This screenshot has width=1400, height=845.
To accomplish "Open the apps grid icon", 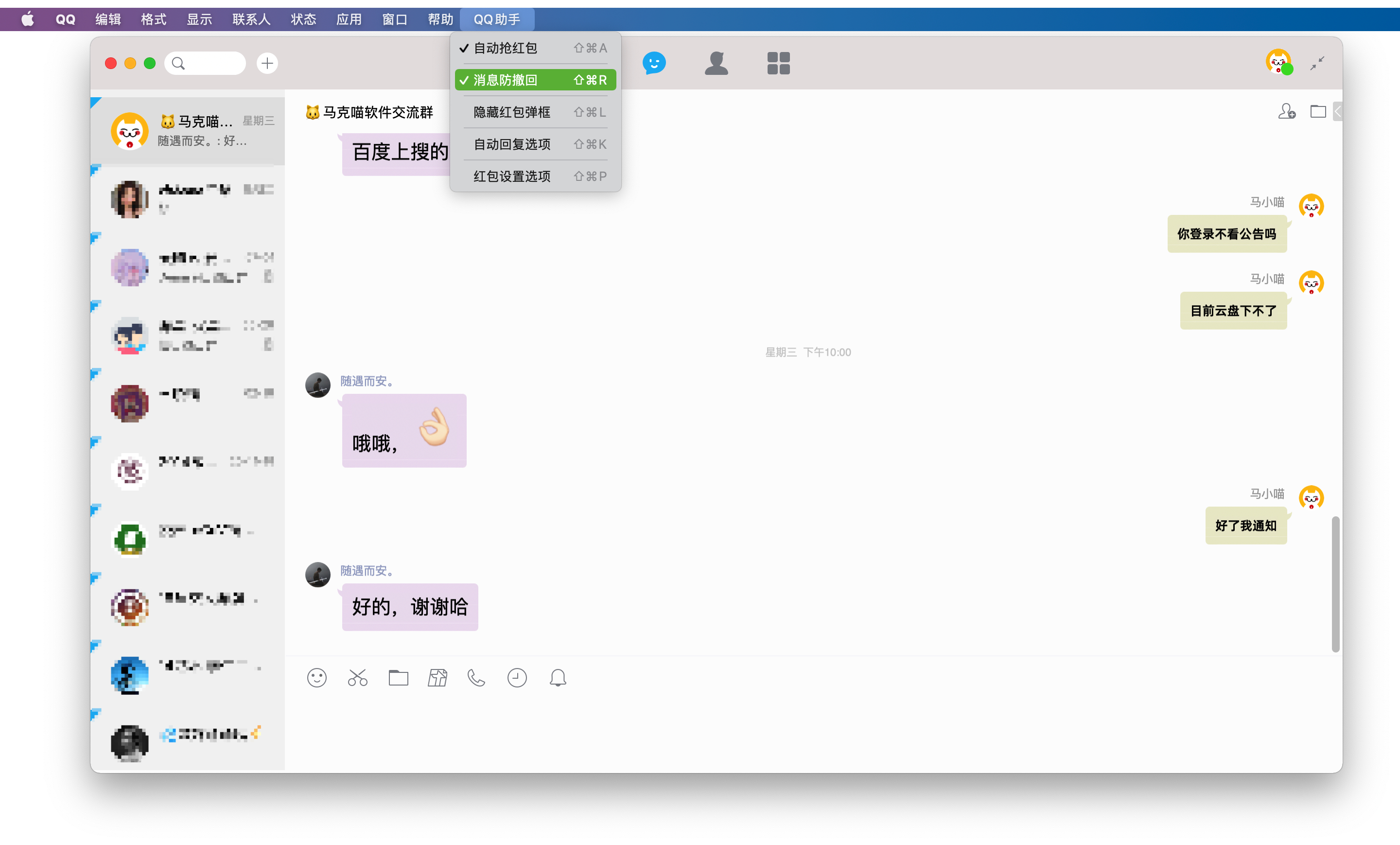I will tap(778, 63).
